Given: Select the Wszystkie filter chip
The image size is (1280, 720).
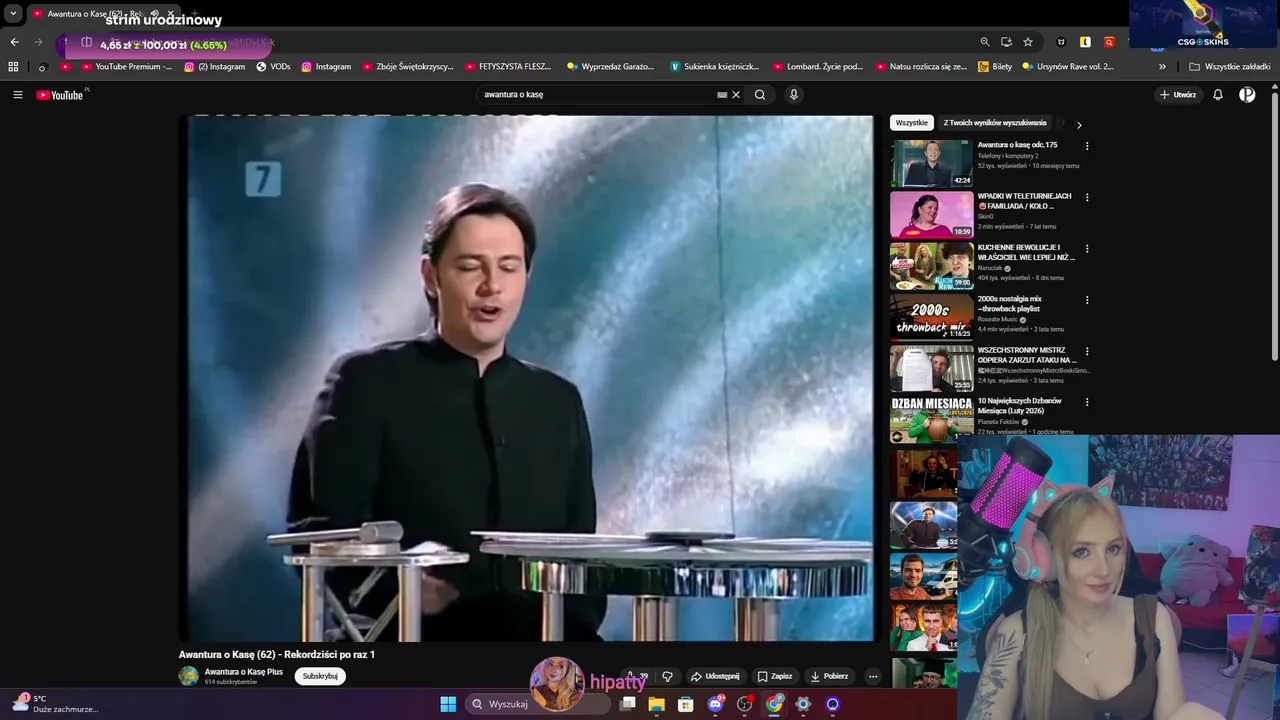Looking at the screenshot, I should (x=911, y=123).
